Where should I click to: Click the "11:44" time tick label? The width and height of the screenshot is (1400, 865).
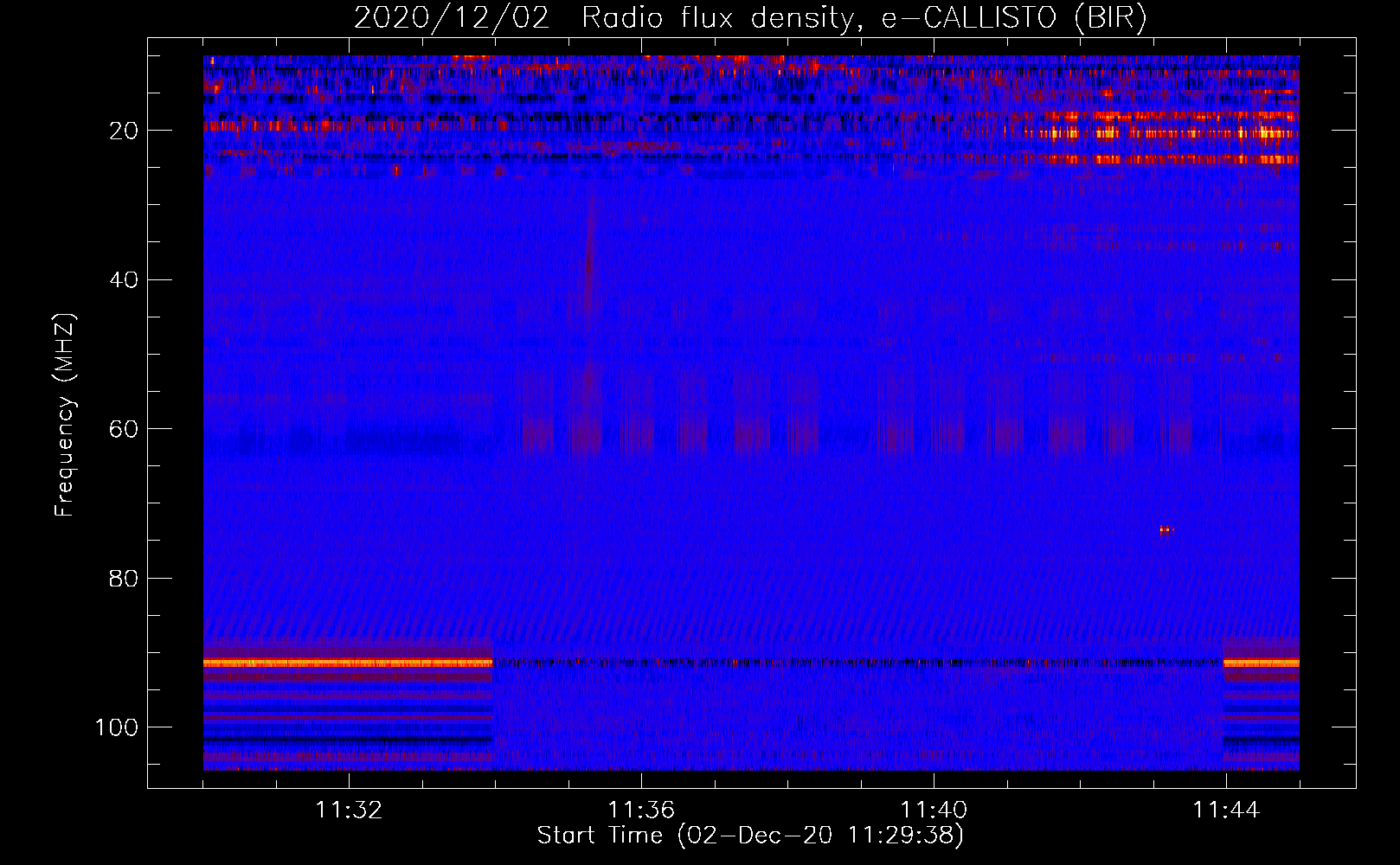coord(1226,811)
